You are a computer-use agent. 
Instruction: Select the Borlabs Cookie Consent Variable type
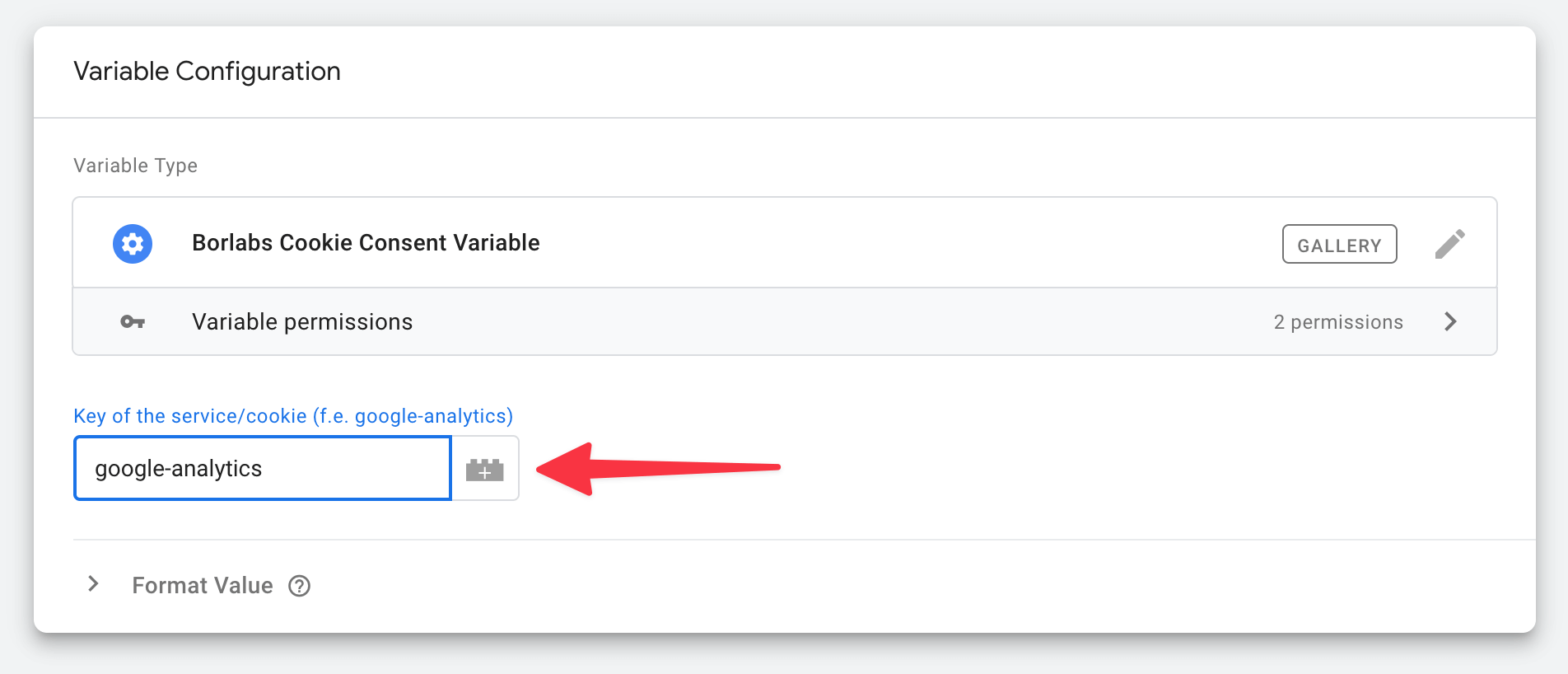(x=366, y=243)
